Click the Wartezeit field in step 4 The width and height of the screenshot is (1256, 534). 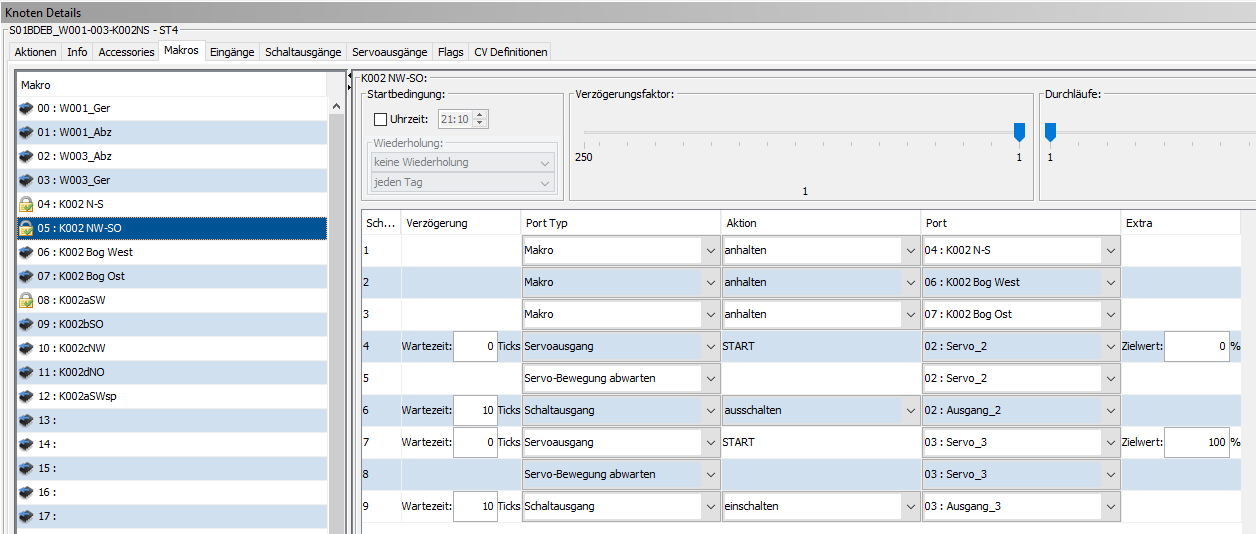(475, 346)
